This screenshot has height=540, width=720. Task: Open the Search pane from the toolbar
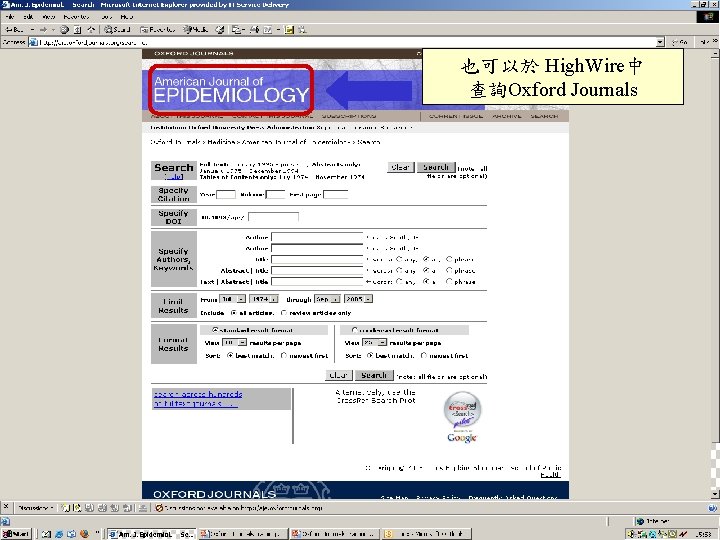(x=117, y=30)
